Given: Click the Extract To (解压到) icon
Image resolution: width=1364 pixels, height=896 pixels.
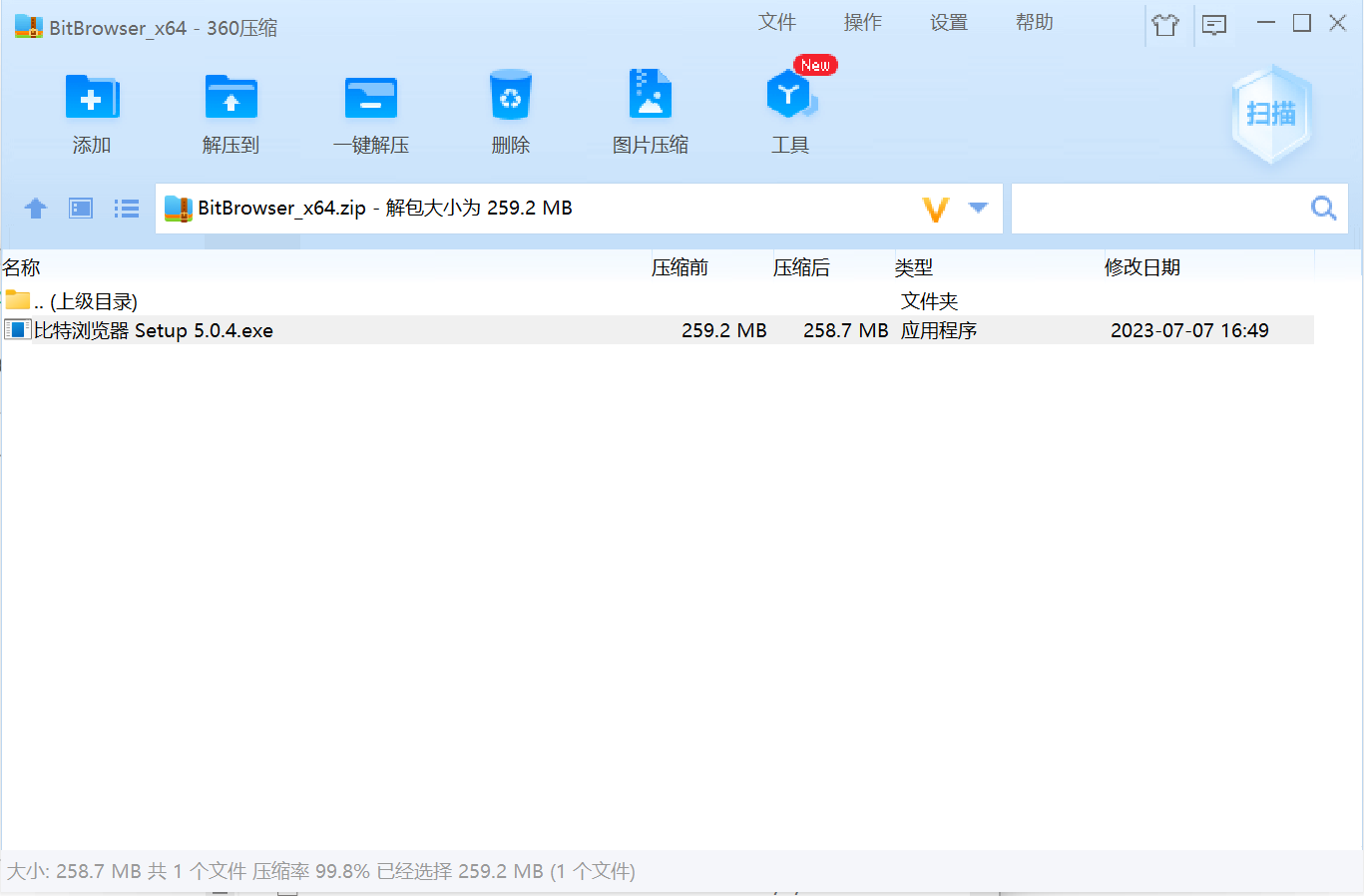Looking at the screenshot, I should tap(230, 98).
